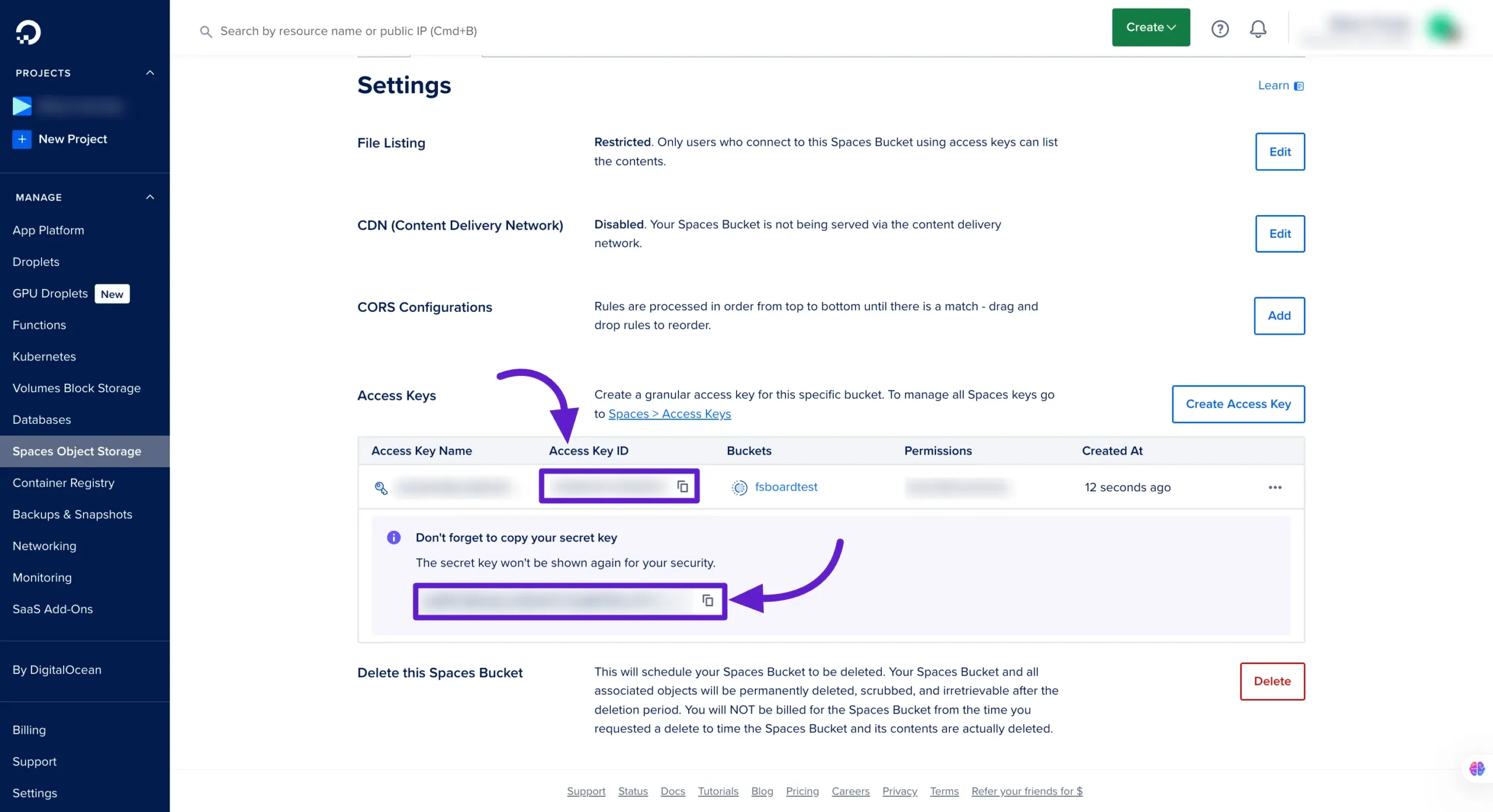Go to Backups & Snapshots
Screen dimensions: 1493x812
72,514
